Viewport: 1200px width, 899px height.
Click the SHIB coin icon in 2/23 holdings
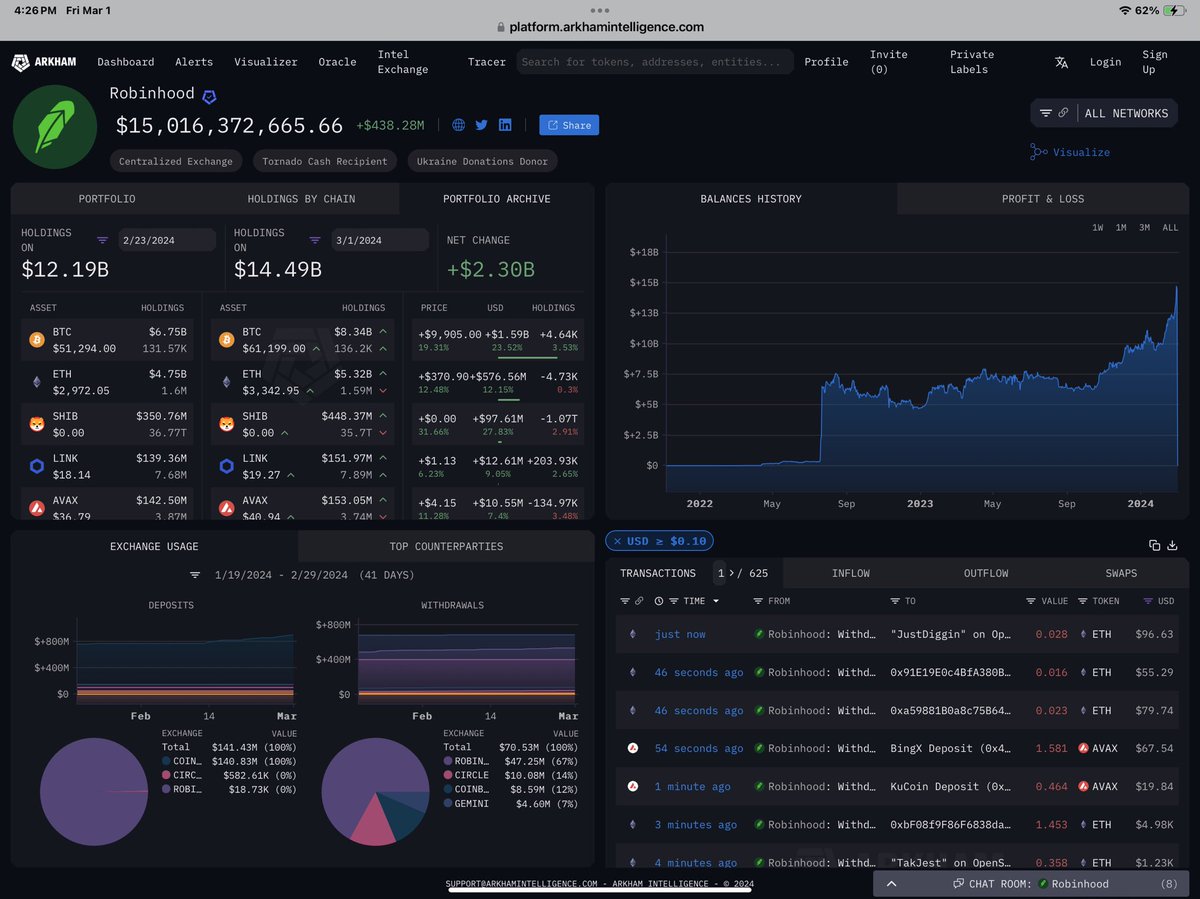36,425
